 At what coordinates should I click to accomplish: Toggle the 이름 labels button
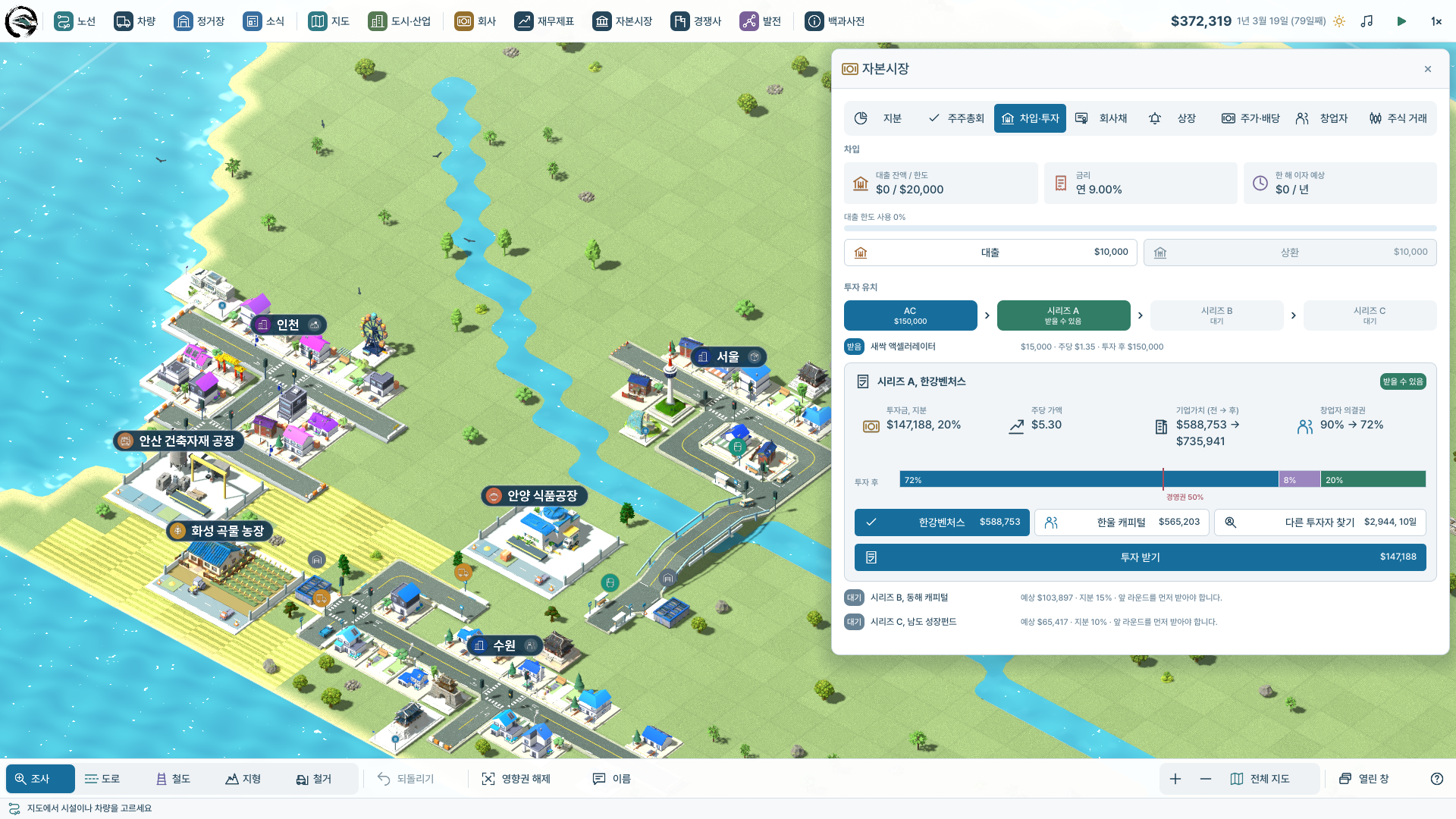point(611,779)
